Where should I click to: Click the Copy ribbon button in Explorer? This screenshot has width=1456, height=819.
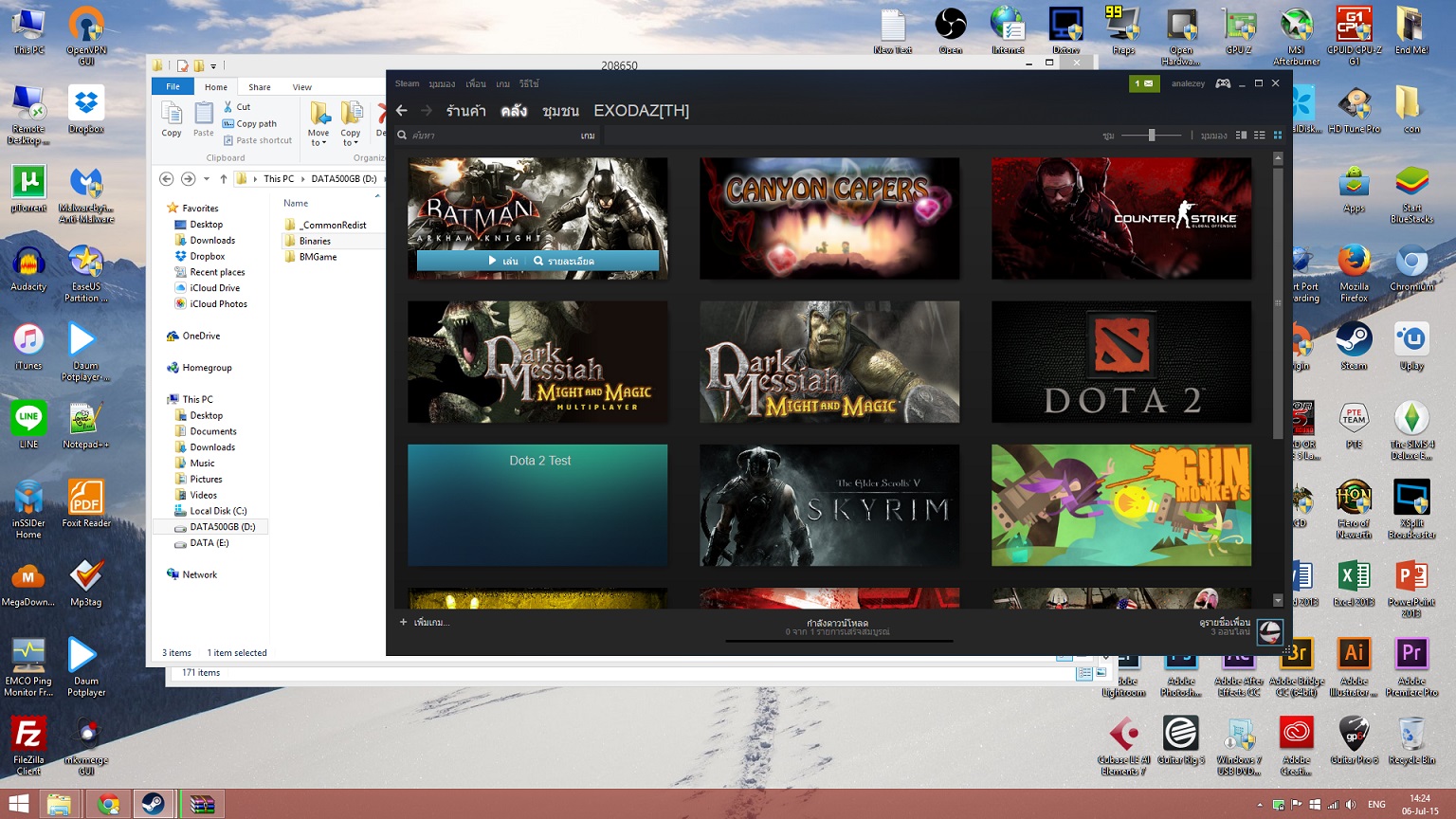172,120
